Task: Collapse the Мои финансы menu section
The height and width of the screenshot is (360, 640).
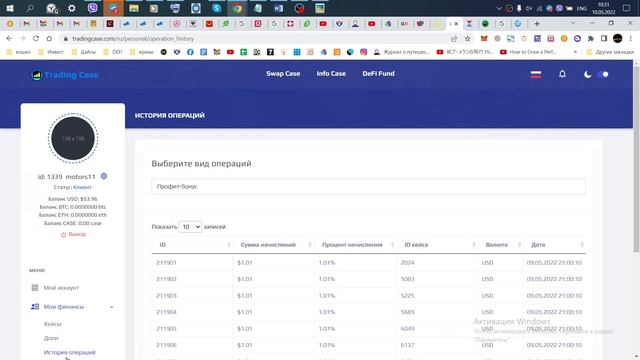Action: point(111,307)
